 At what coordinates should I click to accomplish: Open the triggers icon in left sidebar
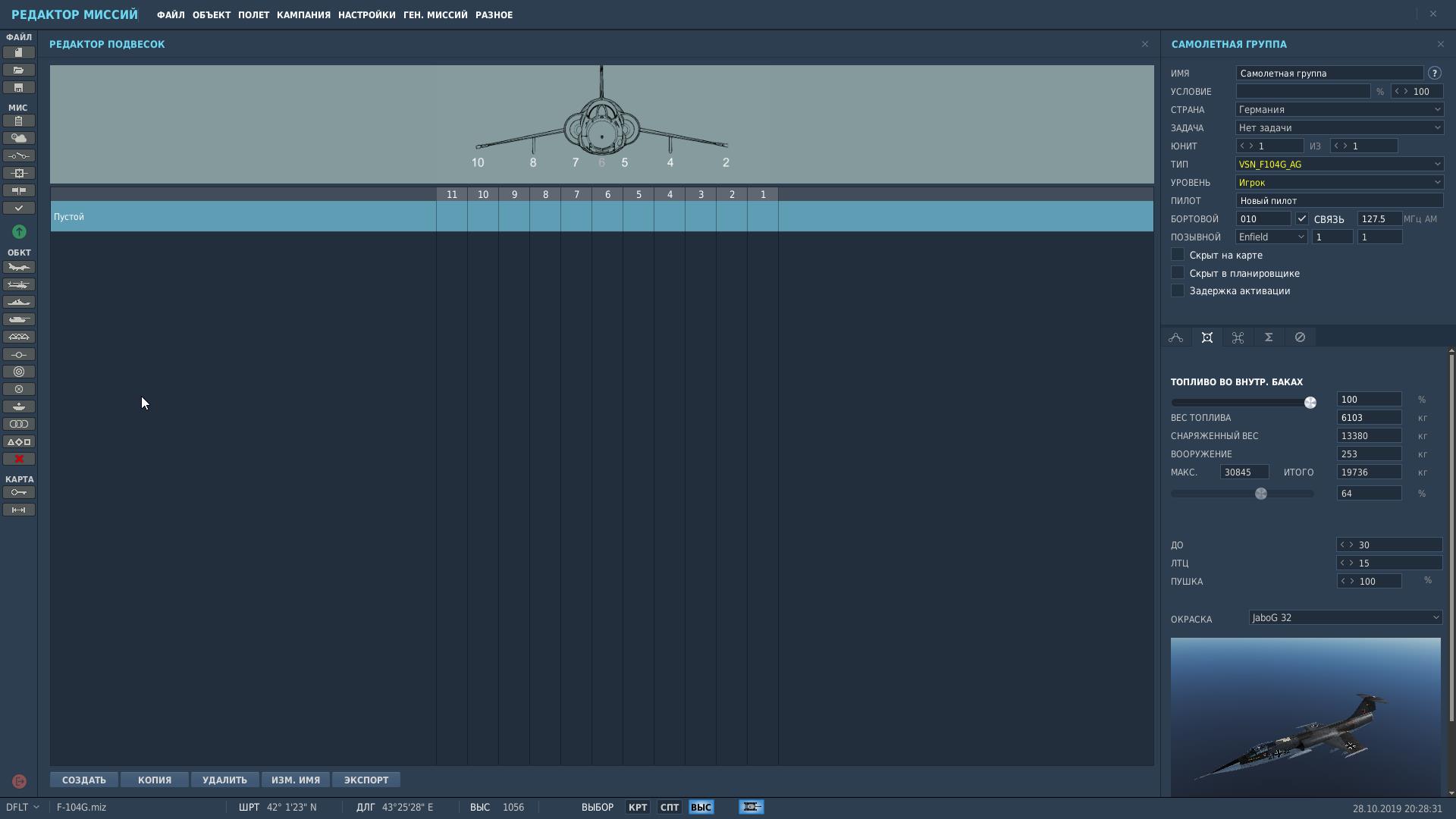(19, 155)
